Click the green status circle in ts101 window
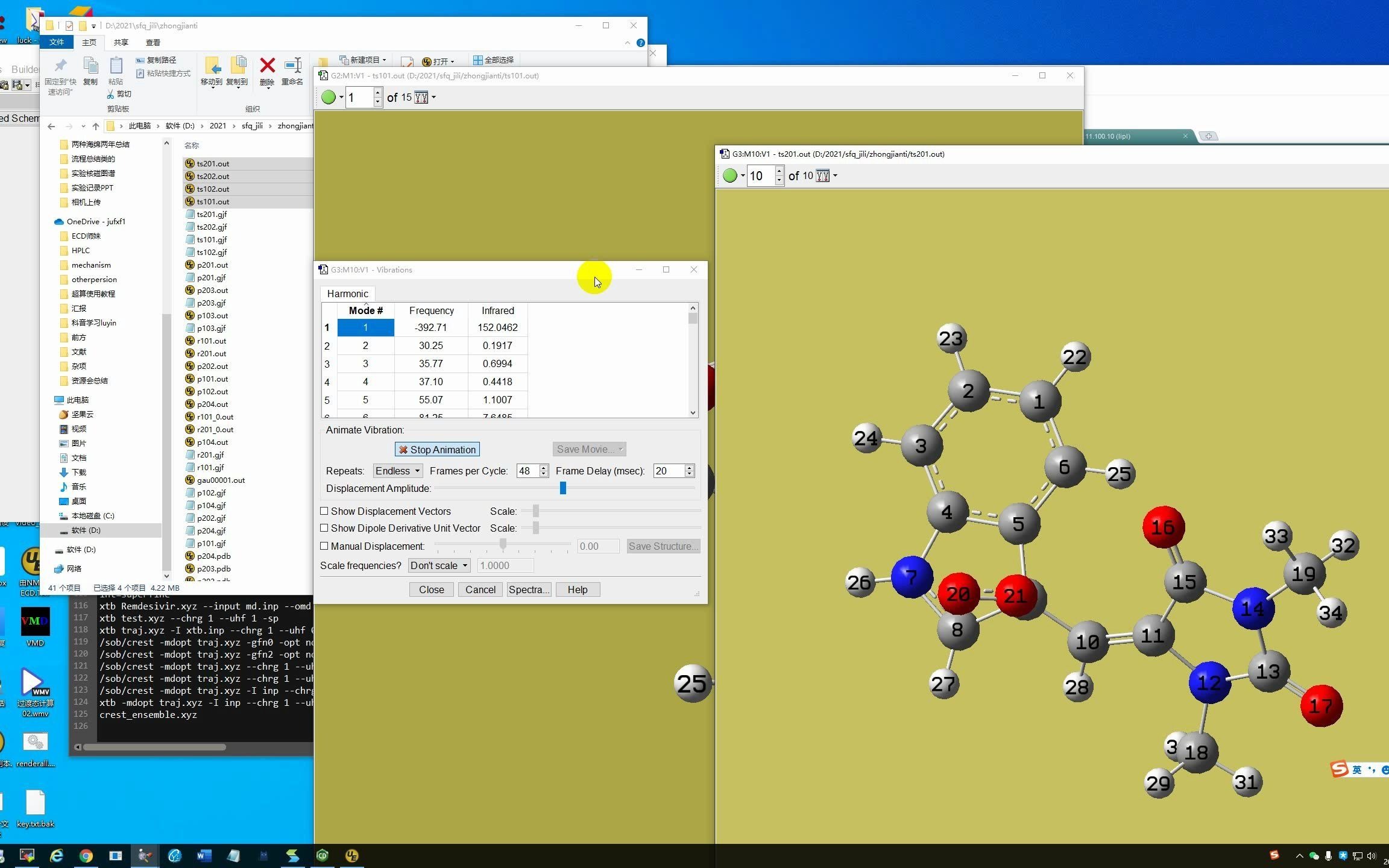 (x=329, y=98)
